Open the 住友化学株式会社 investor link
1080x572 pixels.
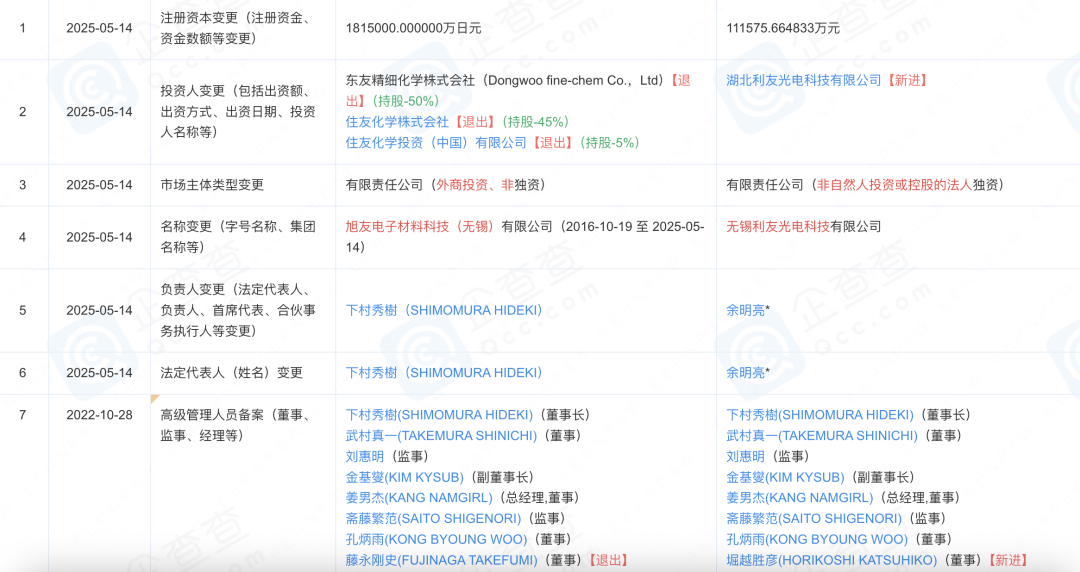(397, 122)
